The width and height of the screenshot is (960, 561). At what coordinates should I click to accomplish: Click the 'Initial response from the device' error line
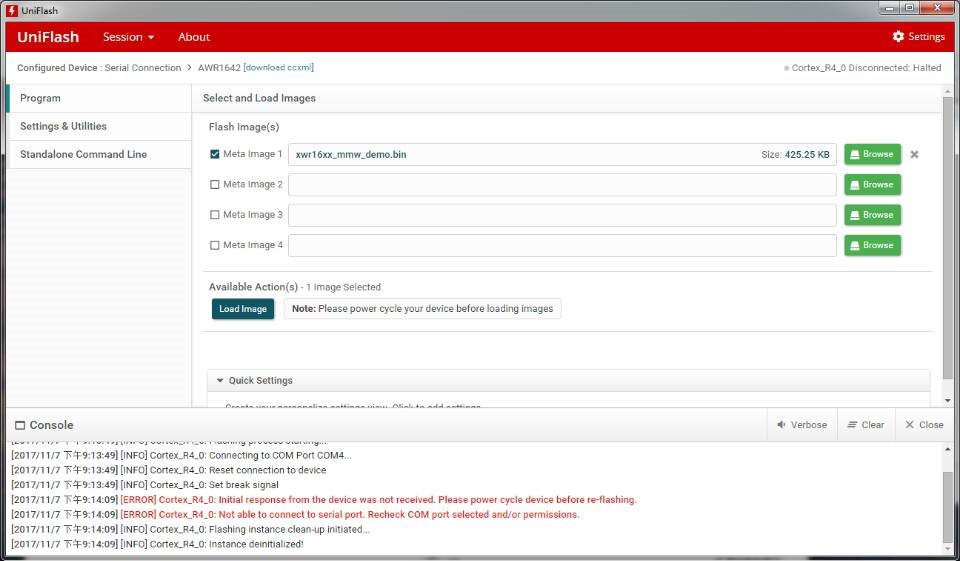tap(324, 500)
